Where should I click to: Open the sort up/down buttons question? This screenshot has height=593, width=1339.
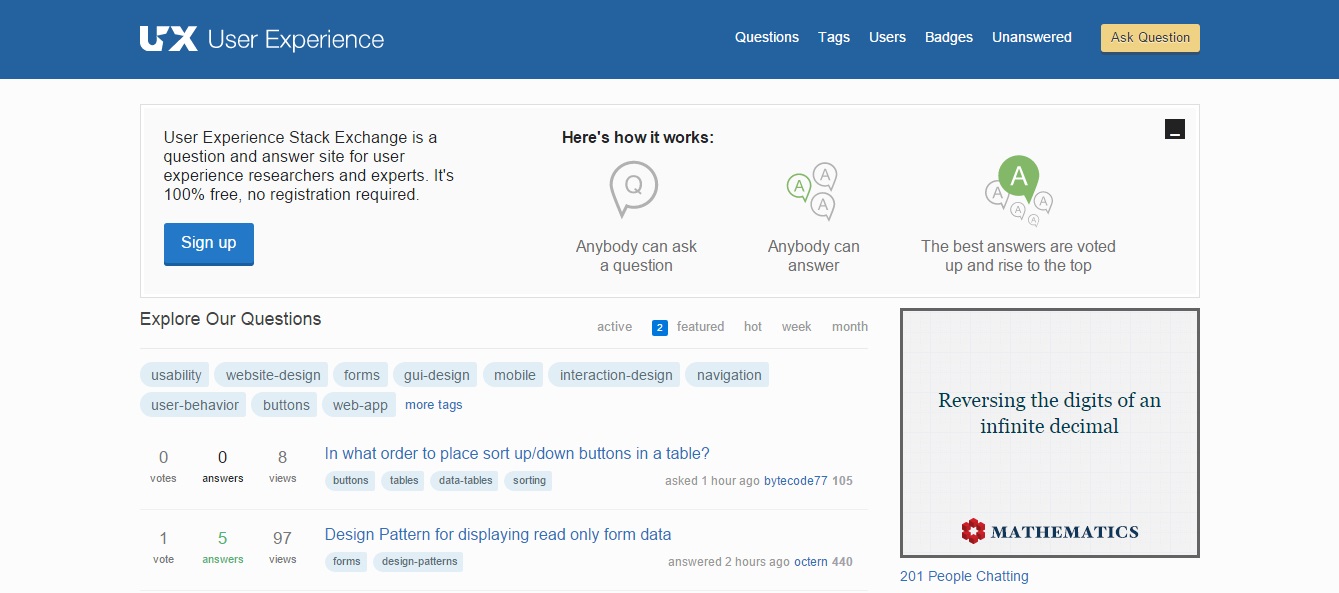(x=517, y=453)
